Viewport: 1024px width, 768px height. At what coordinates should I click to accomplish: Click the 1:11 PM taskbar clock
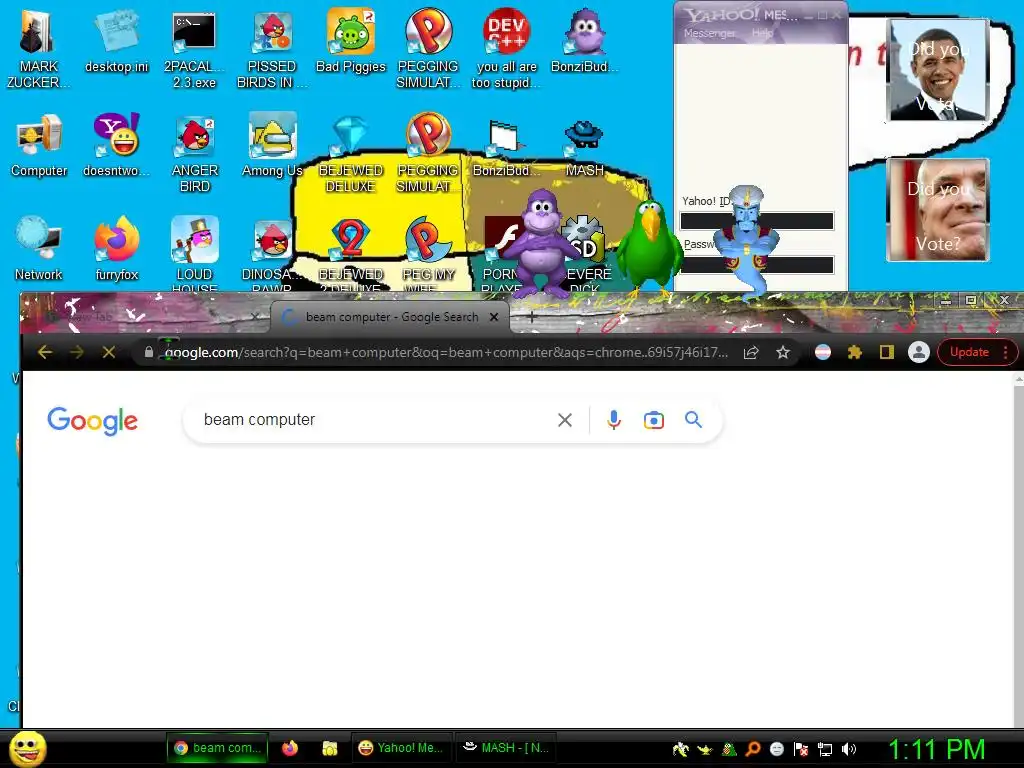pos(936,749)
